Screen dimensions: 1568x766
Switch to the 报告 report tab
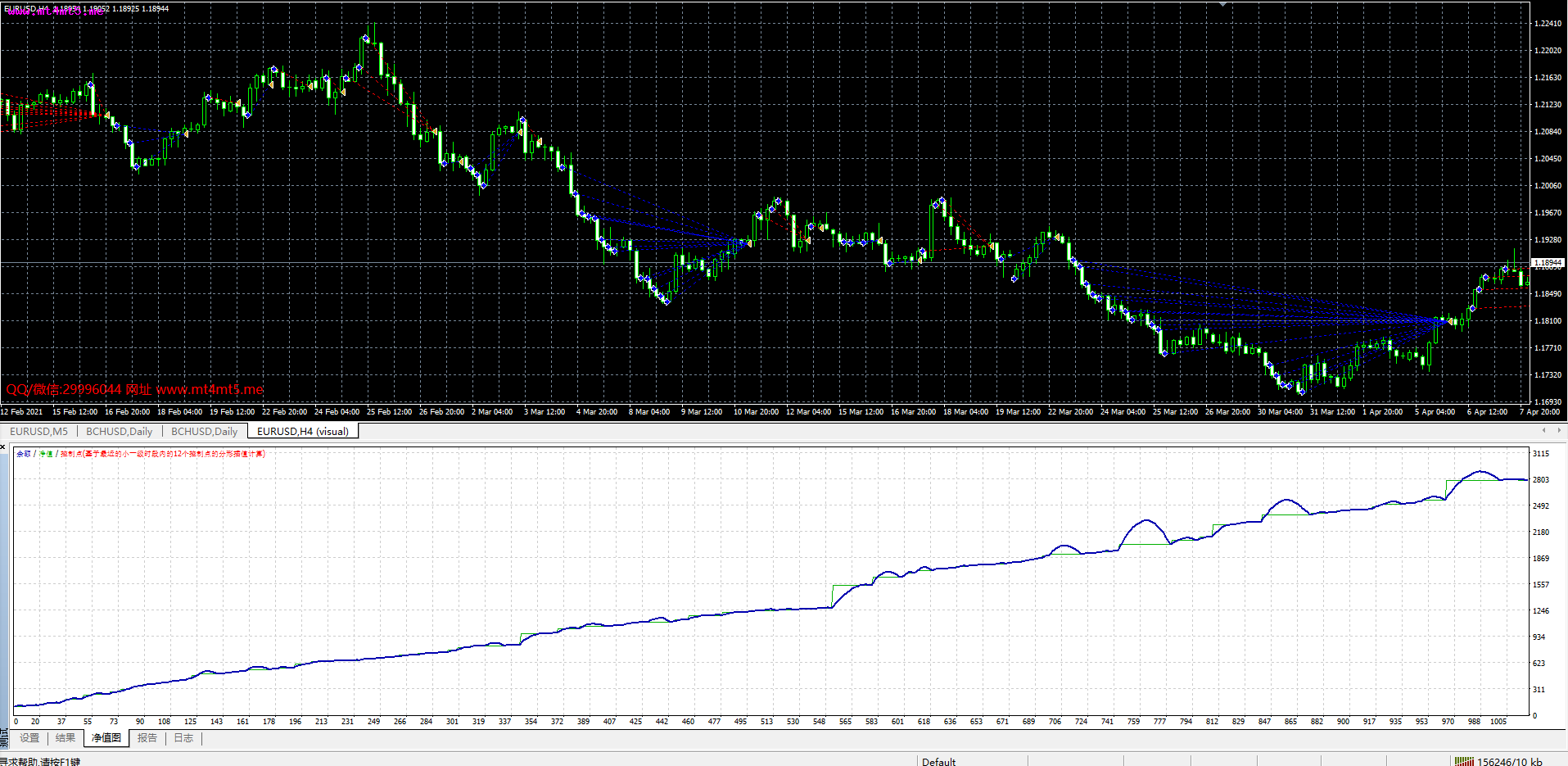tap(147, 738)
